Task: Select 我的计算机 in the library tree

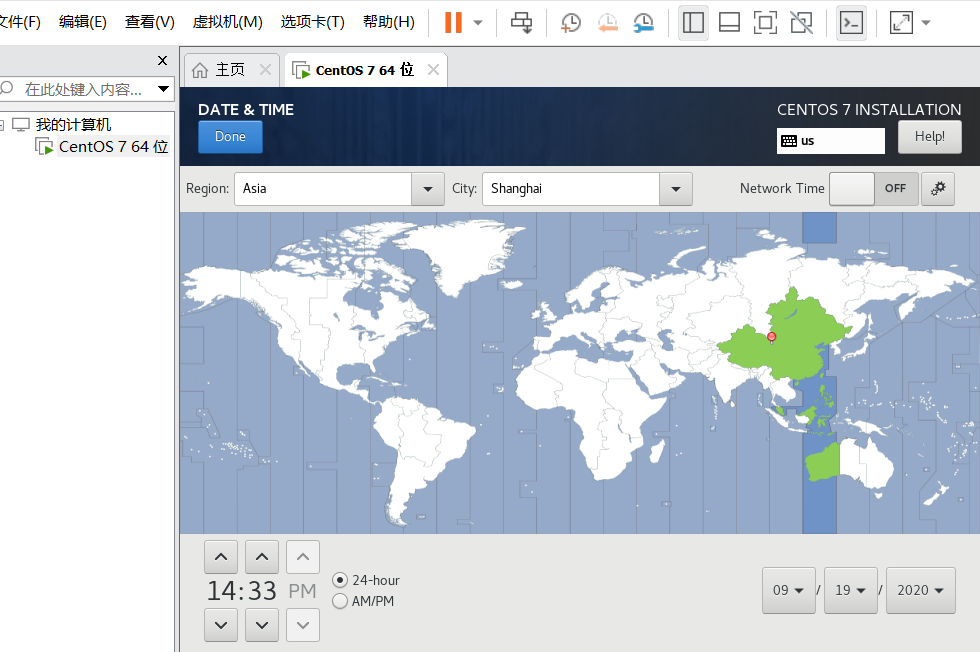Action: tap(73, 124)
